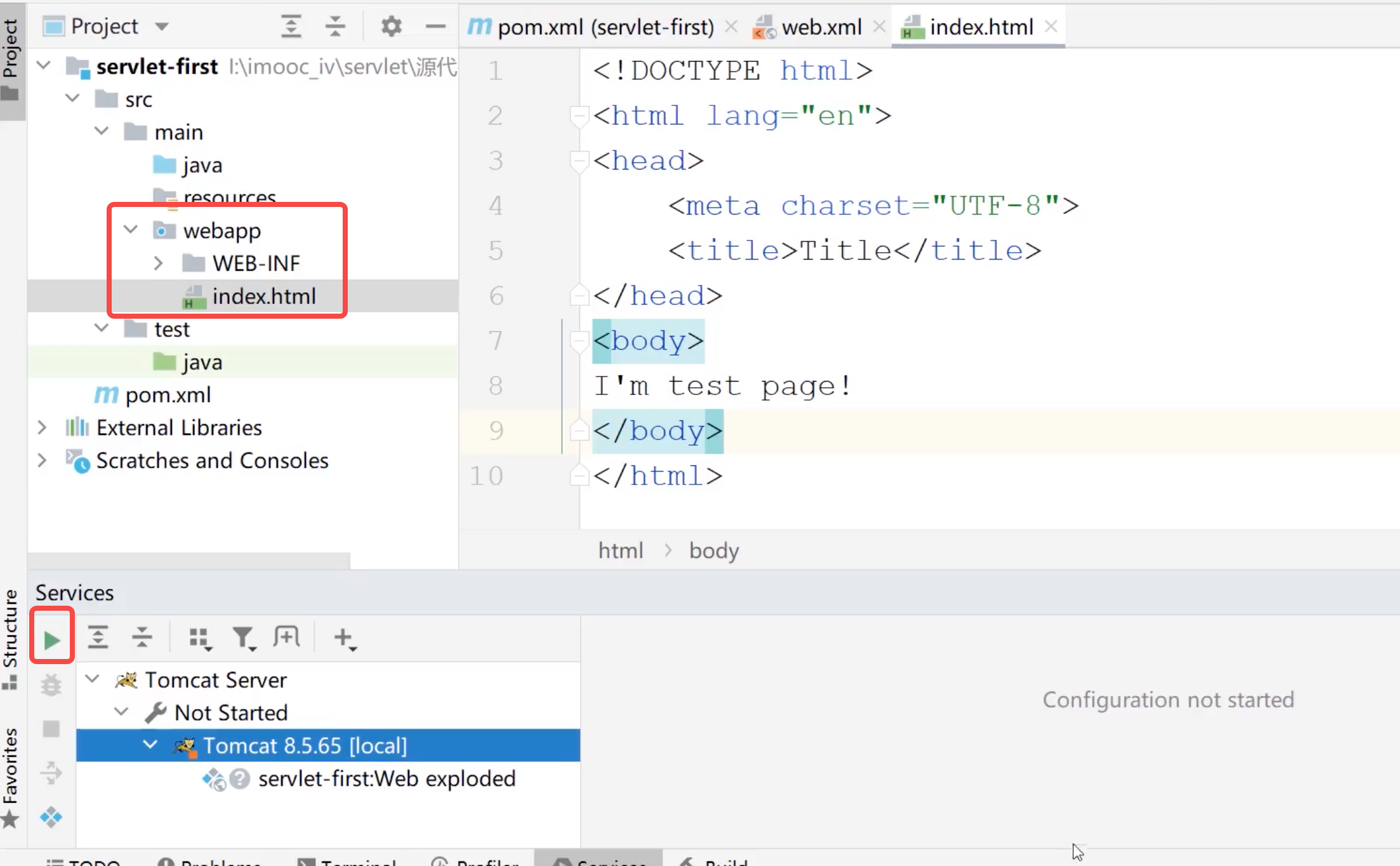The width and height of the screenshot is (1400, 866).
Task: Click the Debug bug icon in Services
Action: coord(51,686)
